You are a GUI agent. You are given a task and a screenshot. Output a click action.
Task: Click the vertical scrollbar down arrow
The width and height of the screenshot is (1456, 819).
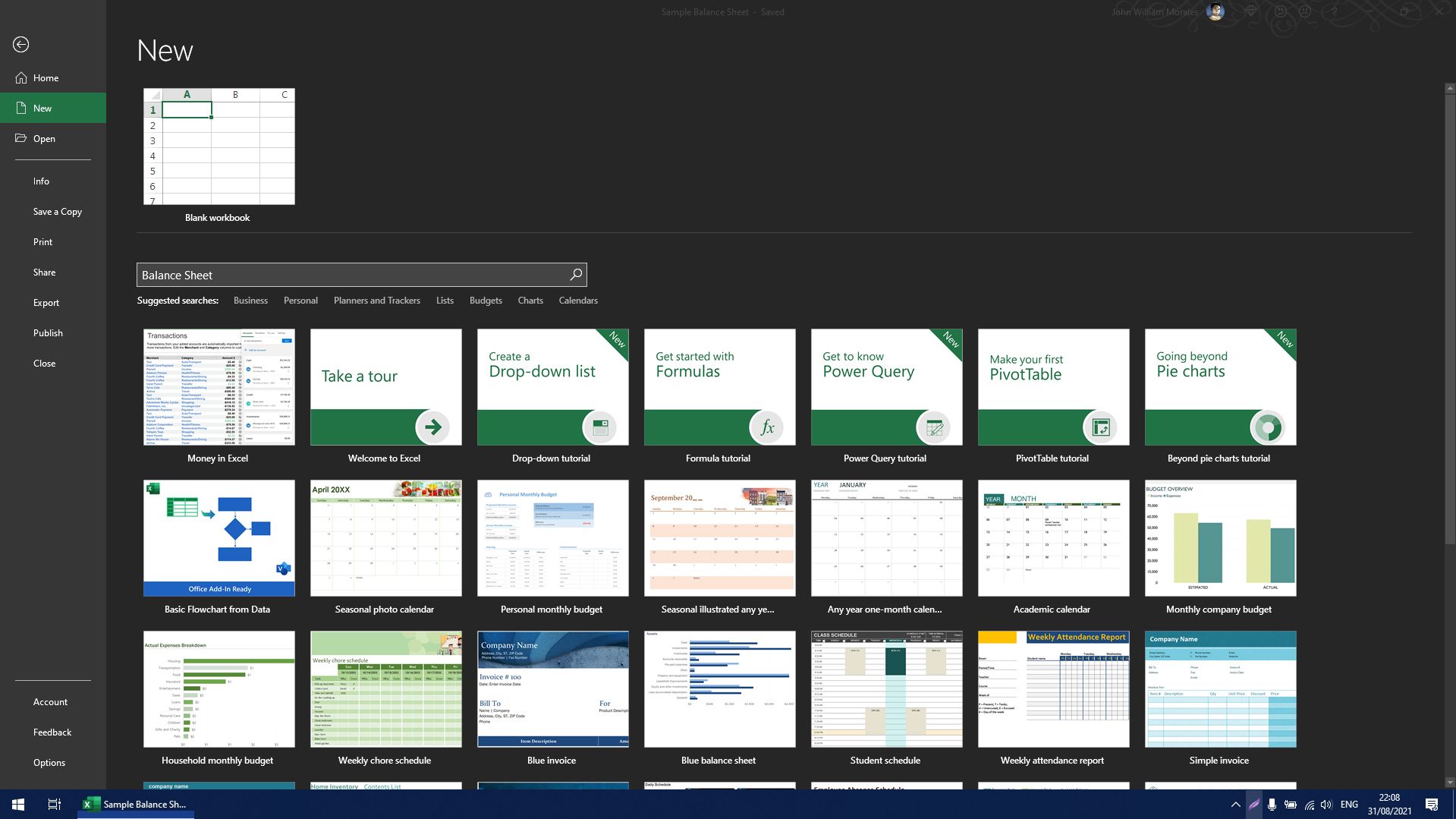pos(1449,783)
